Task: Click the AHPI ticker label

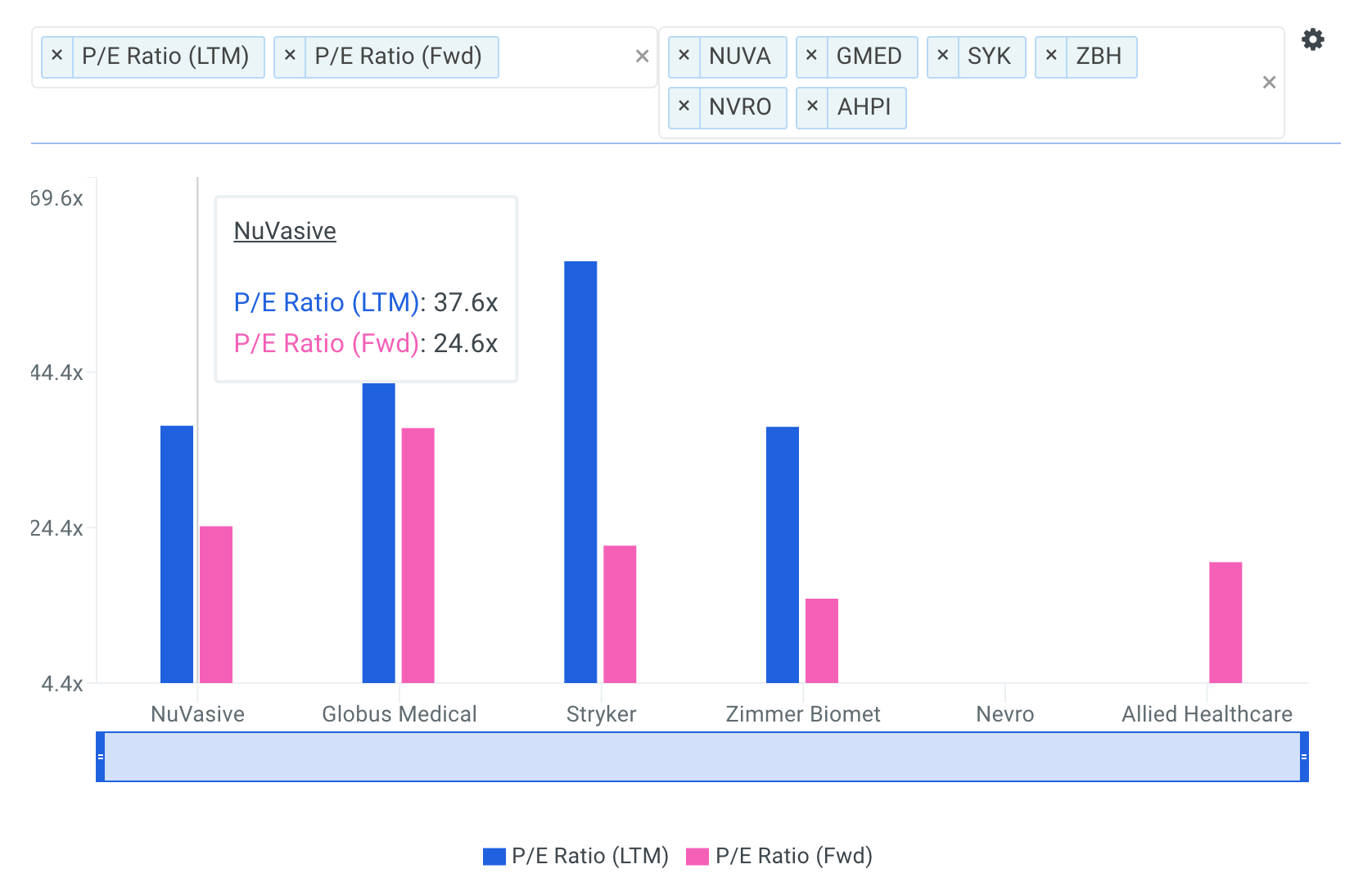Action: tap(864, 107)
